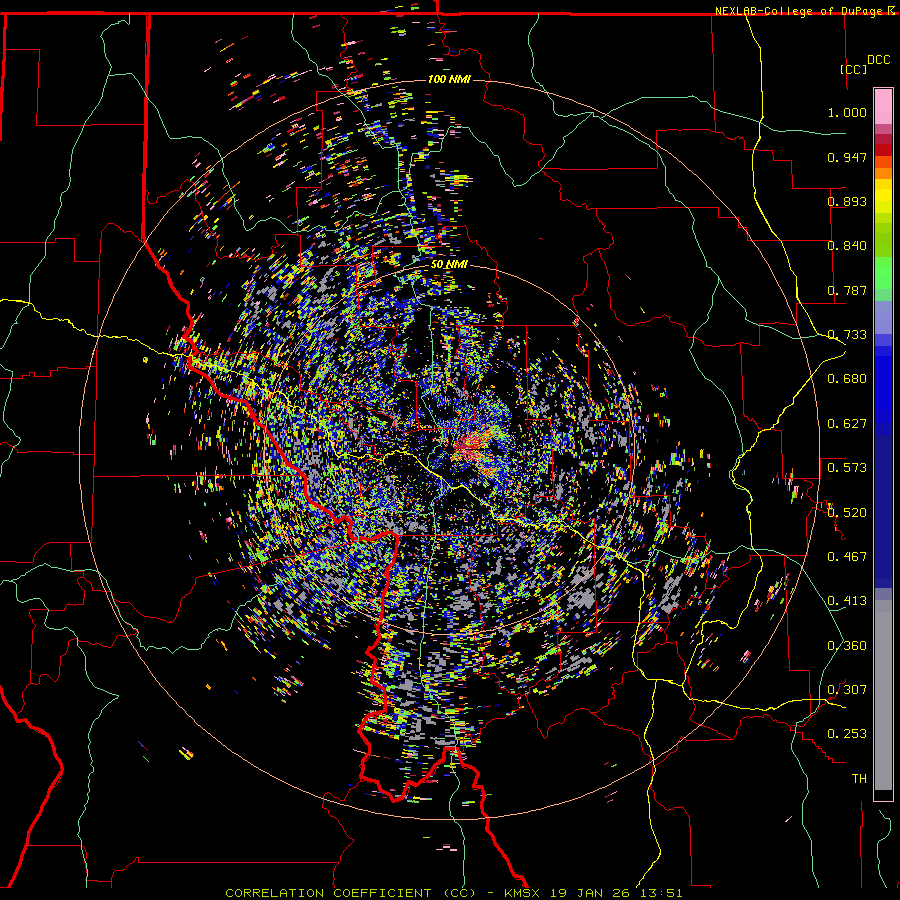Pick the bright blue segment of the color bar
This screenshot has width=900, height=900.
883,390
